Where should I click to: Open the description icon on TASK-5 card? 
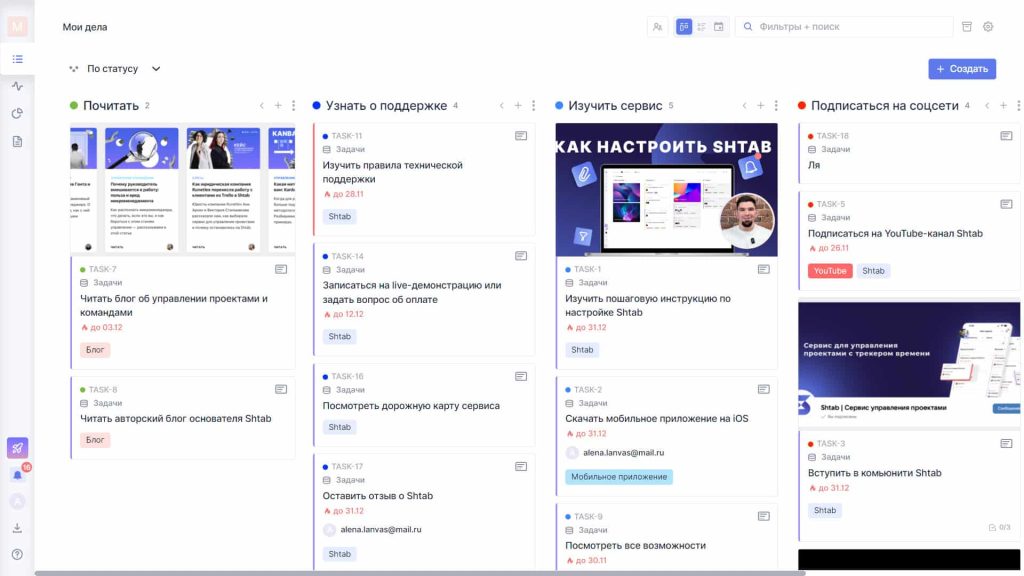pyautogui.click(x=1006, y=204)
